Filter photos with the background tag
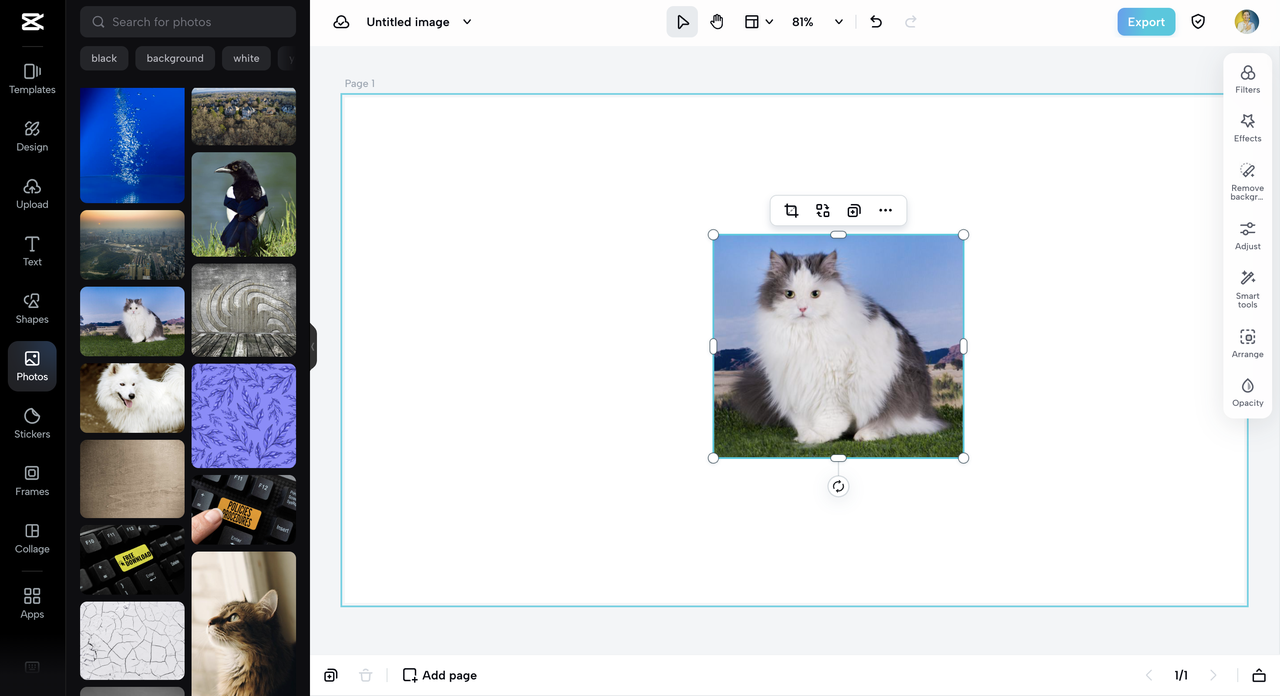This screenshot has height=696, width=1280. pyautogui.click(x=175, y=58)
